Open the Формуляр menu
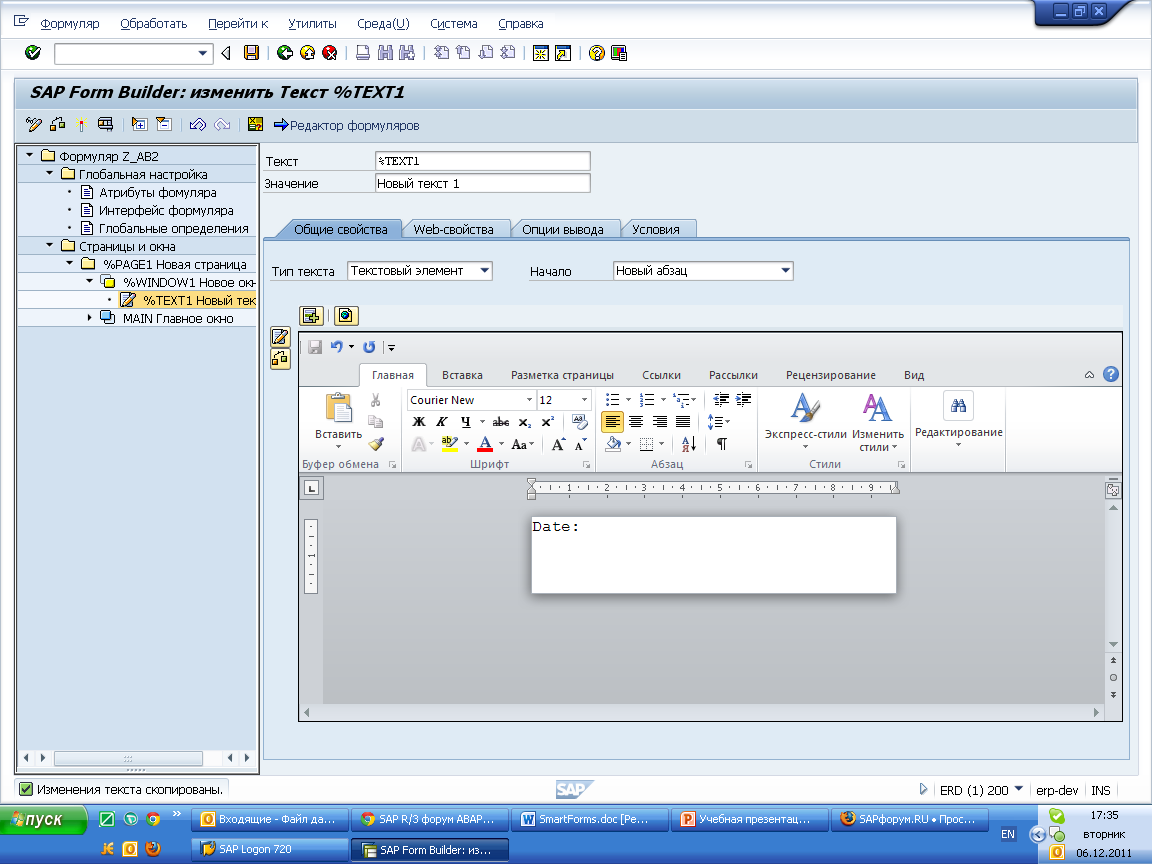Image resolution: width=1152 pixels, height=864 pixels. [69, 24]
